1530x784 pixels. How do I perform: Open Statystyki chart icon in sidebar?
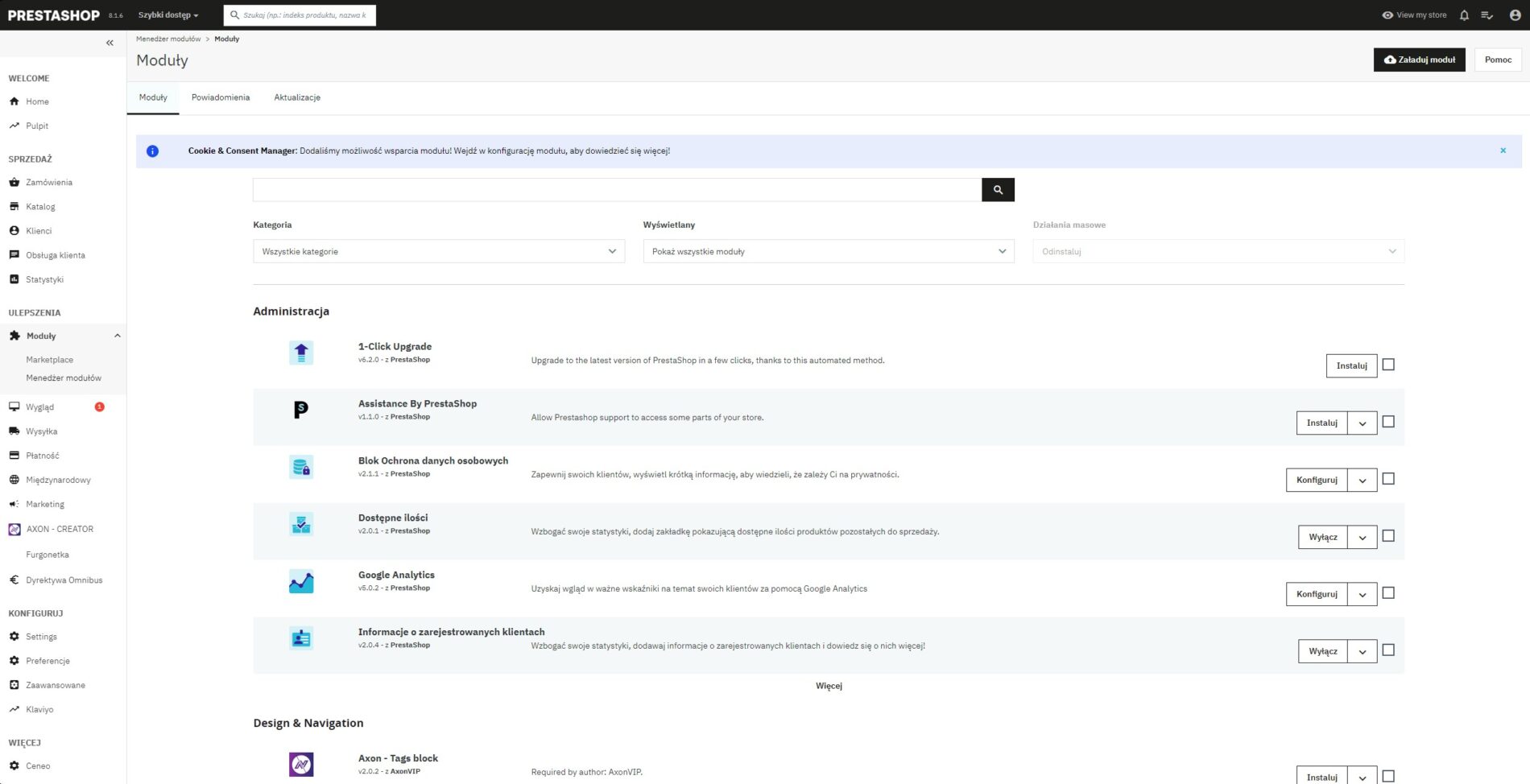[x=14, y=279]
